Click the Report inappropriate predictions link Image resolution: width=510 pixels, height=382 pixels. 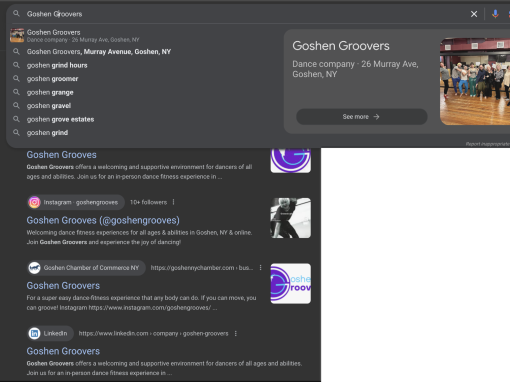click(x=488, y=144)
